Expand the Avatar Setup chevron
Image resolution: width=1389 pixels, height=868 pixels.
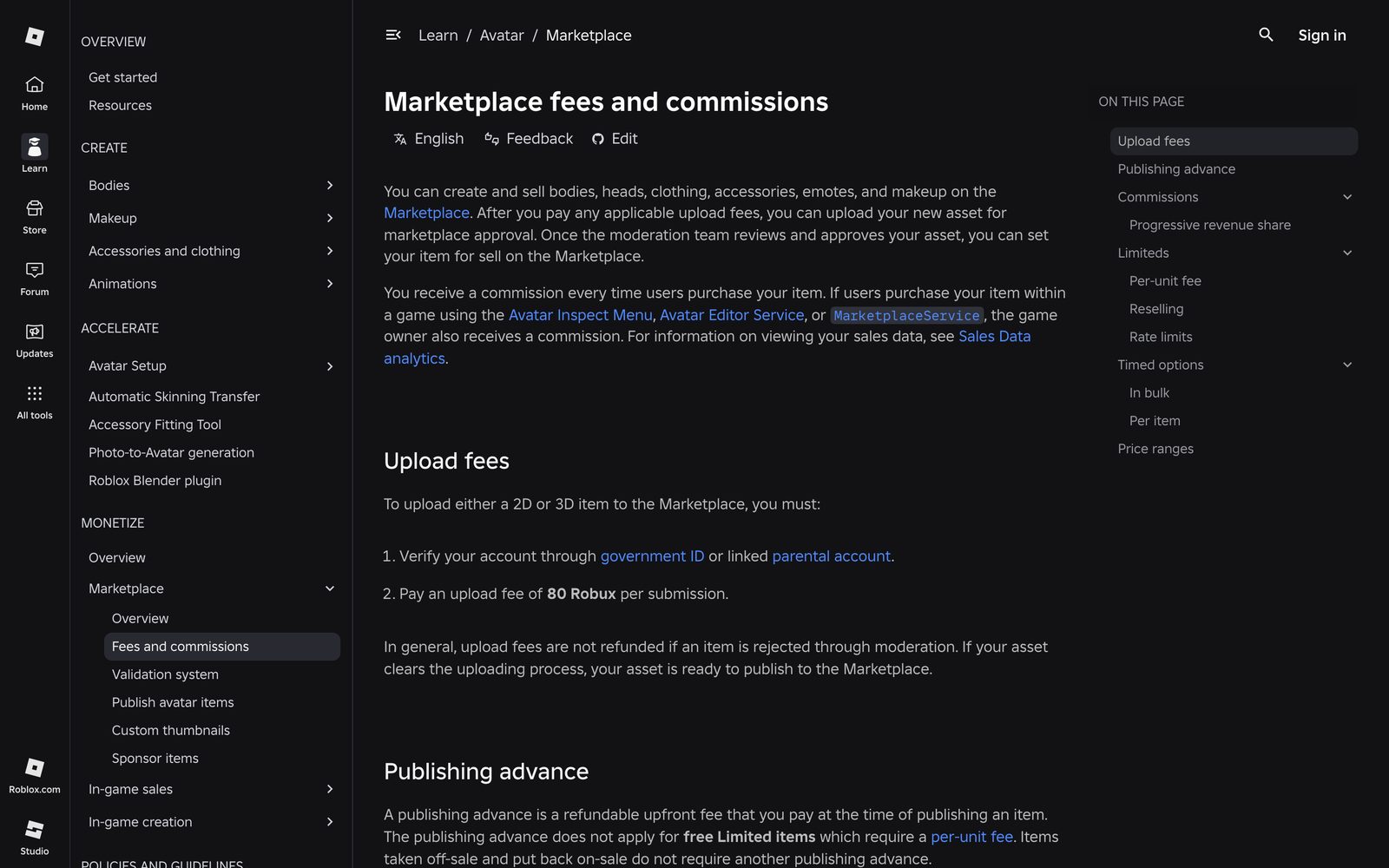tap(330, 366)
